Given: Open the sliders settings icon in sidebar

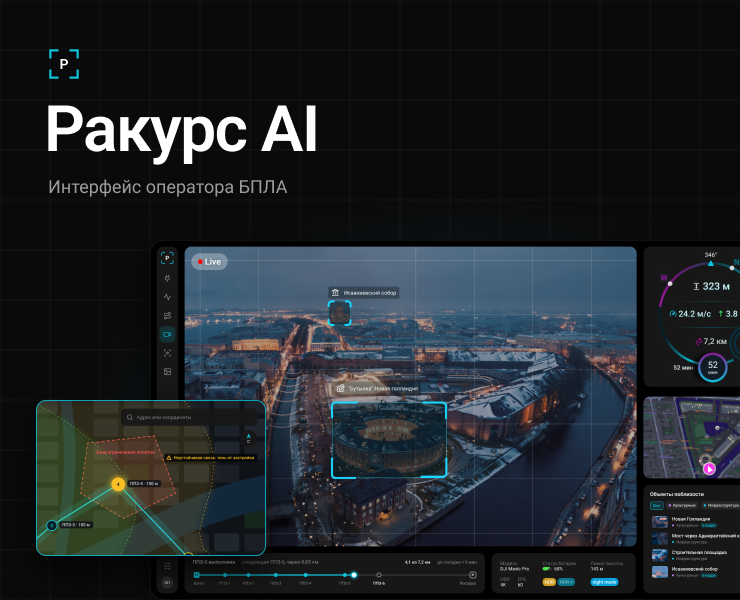Looking at the screenshot, I should tap(167, 566).
